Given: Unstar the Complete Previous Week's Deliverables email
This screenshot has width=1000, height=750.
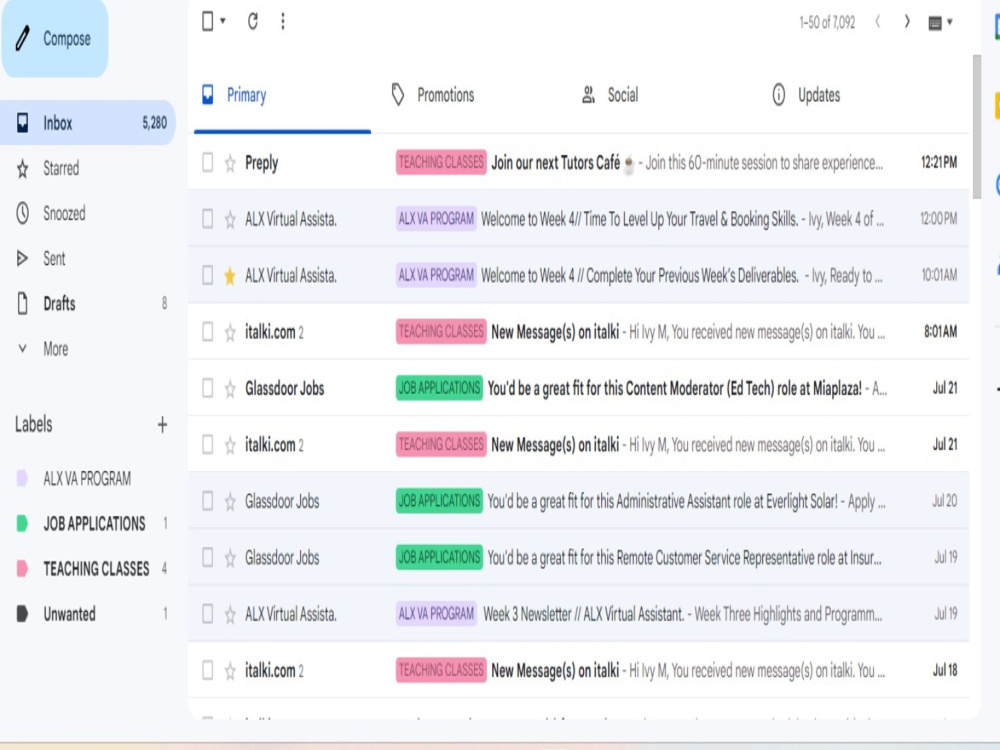Looking at the screenshot, I should [x=230, y=276].
